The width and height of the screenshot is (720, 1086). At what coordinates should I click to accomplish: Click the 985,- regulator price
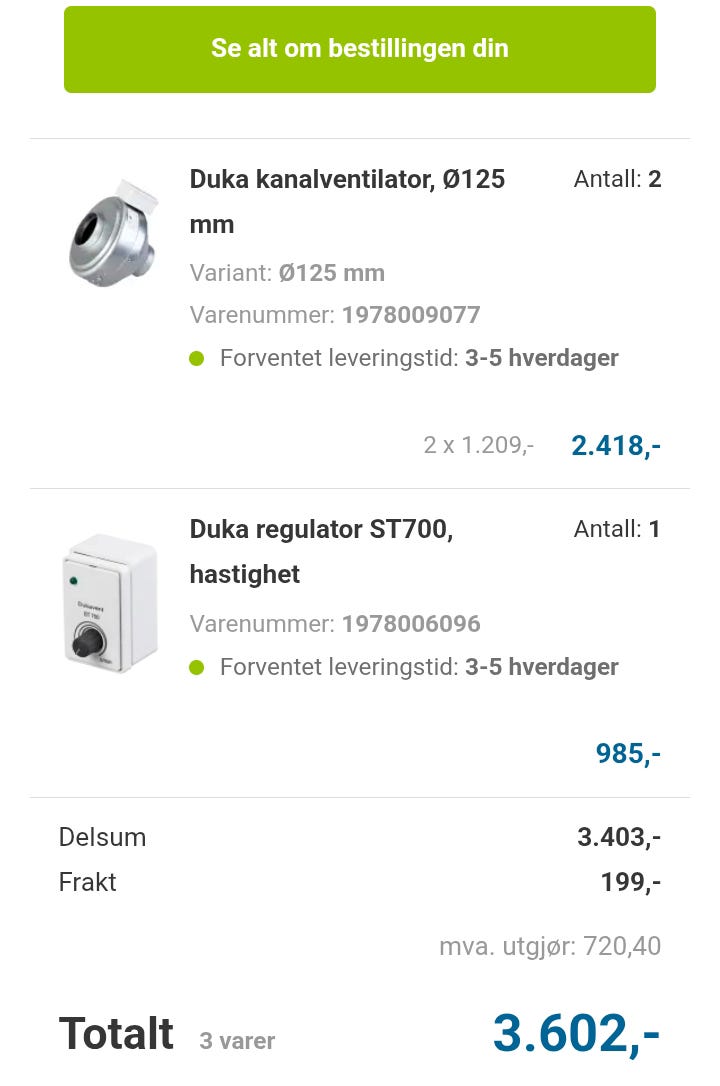[x=628, y=754]
